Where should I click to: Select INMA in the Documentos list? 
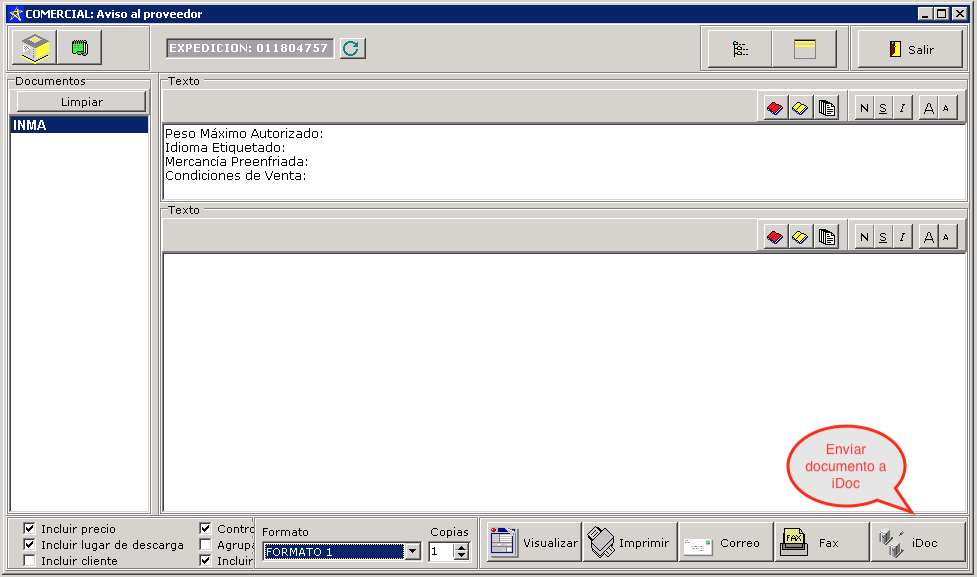point(79,125)
